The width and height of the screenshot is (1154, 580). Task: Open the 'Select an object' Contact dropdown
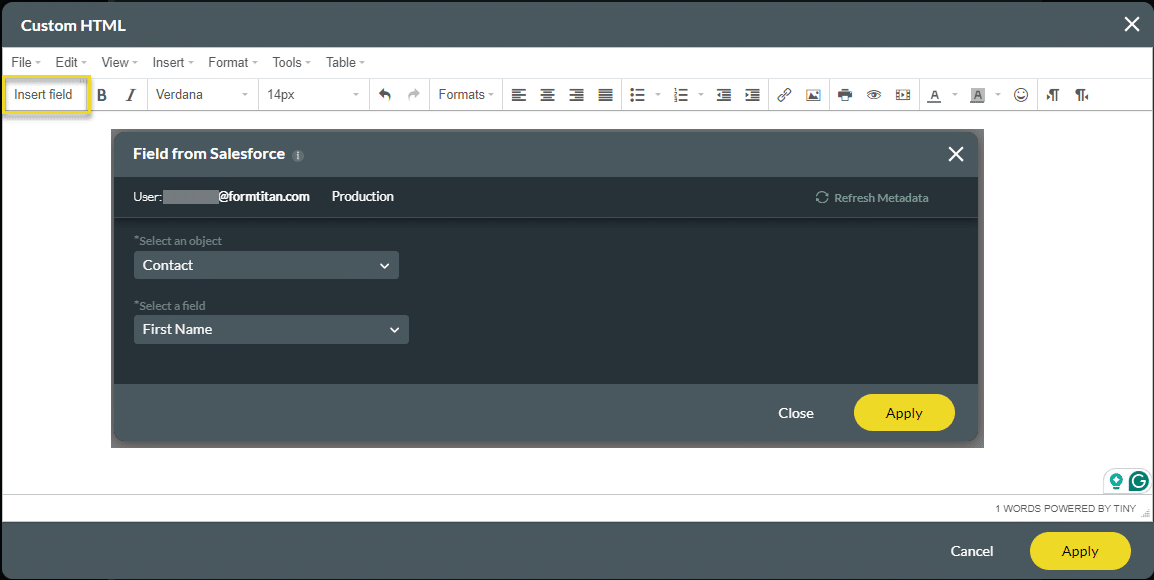click(x=266, y=265)
